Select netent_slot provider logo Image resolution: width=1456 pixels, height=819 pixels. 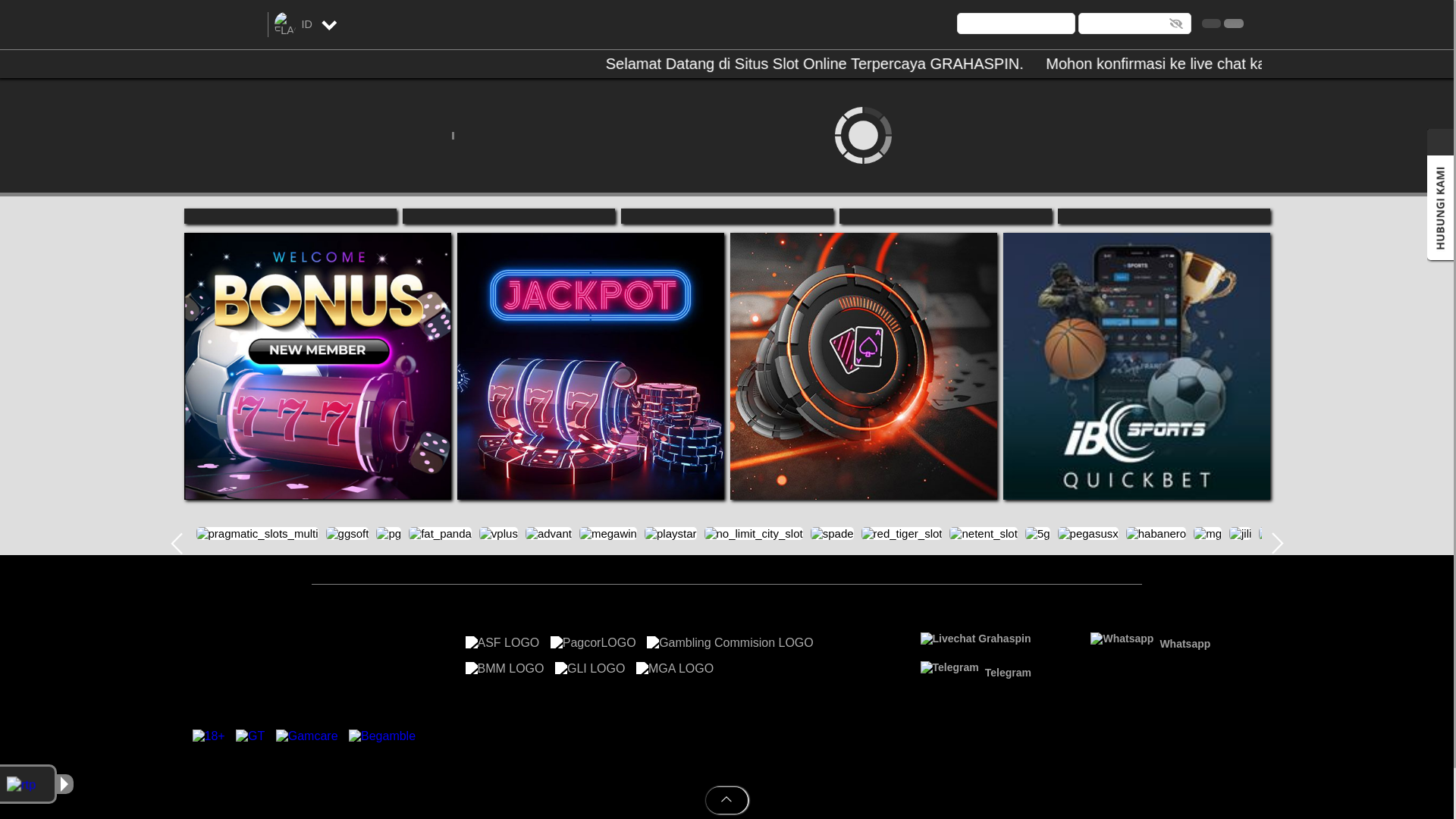click(x=984, y=534)
